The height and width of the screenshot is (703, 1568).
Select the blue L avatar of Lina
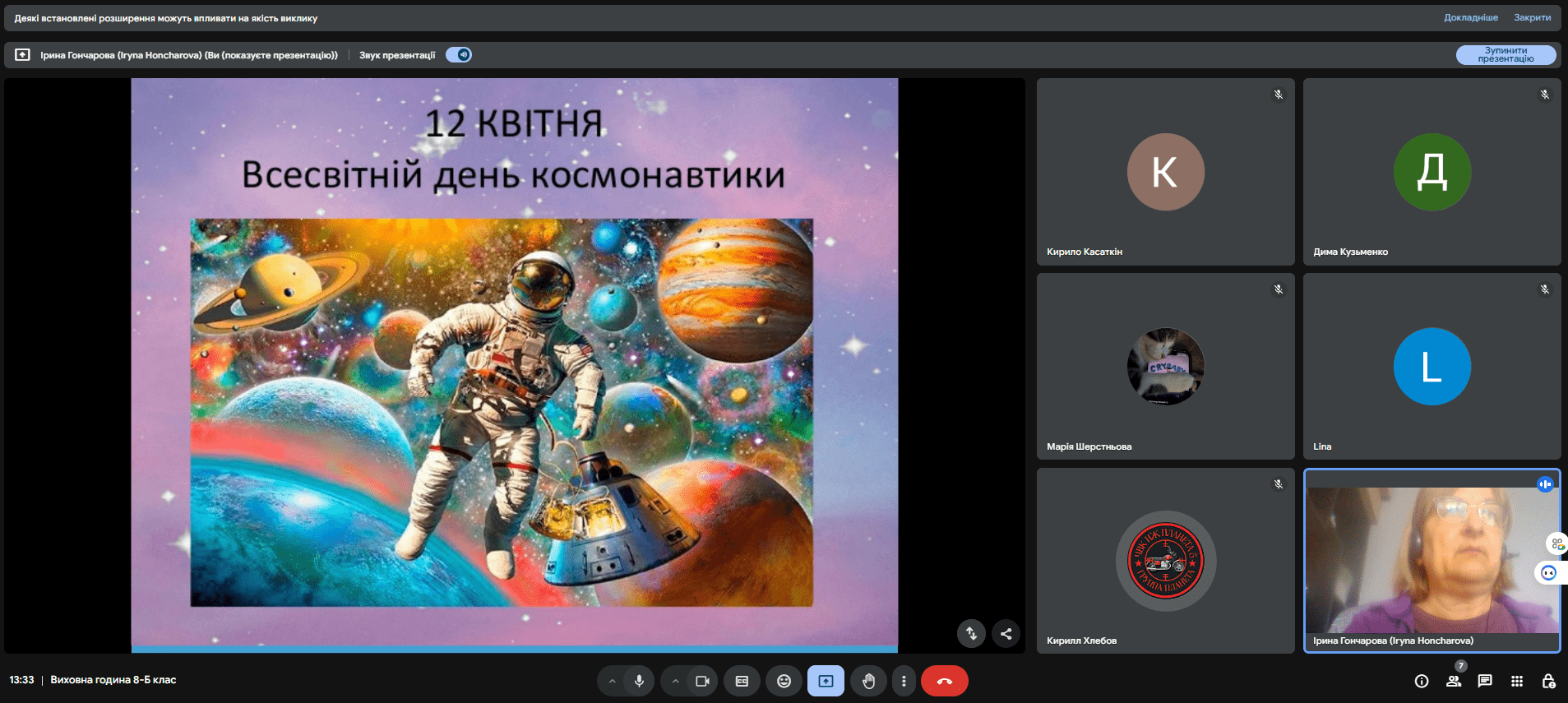click(1432, 367)
